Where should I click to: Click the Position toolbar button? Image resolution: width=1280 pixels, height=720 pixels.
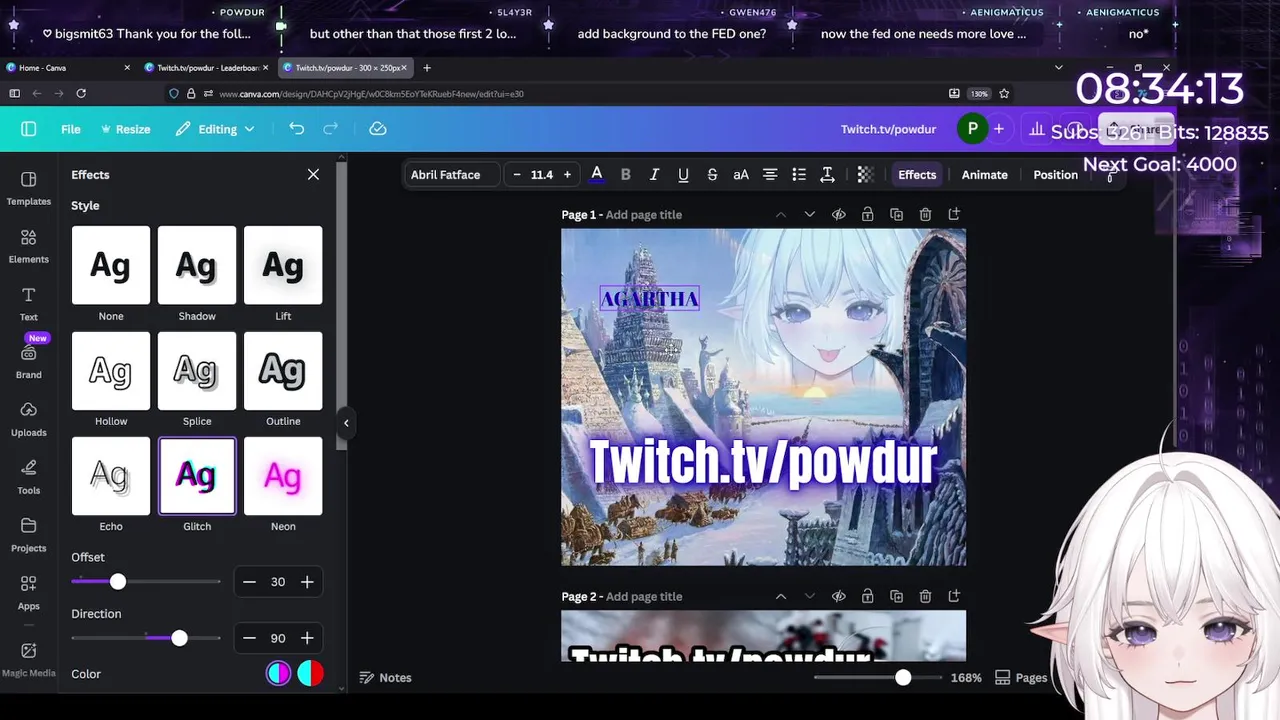tap(1055, 174)
